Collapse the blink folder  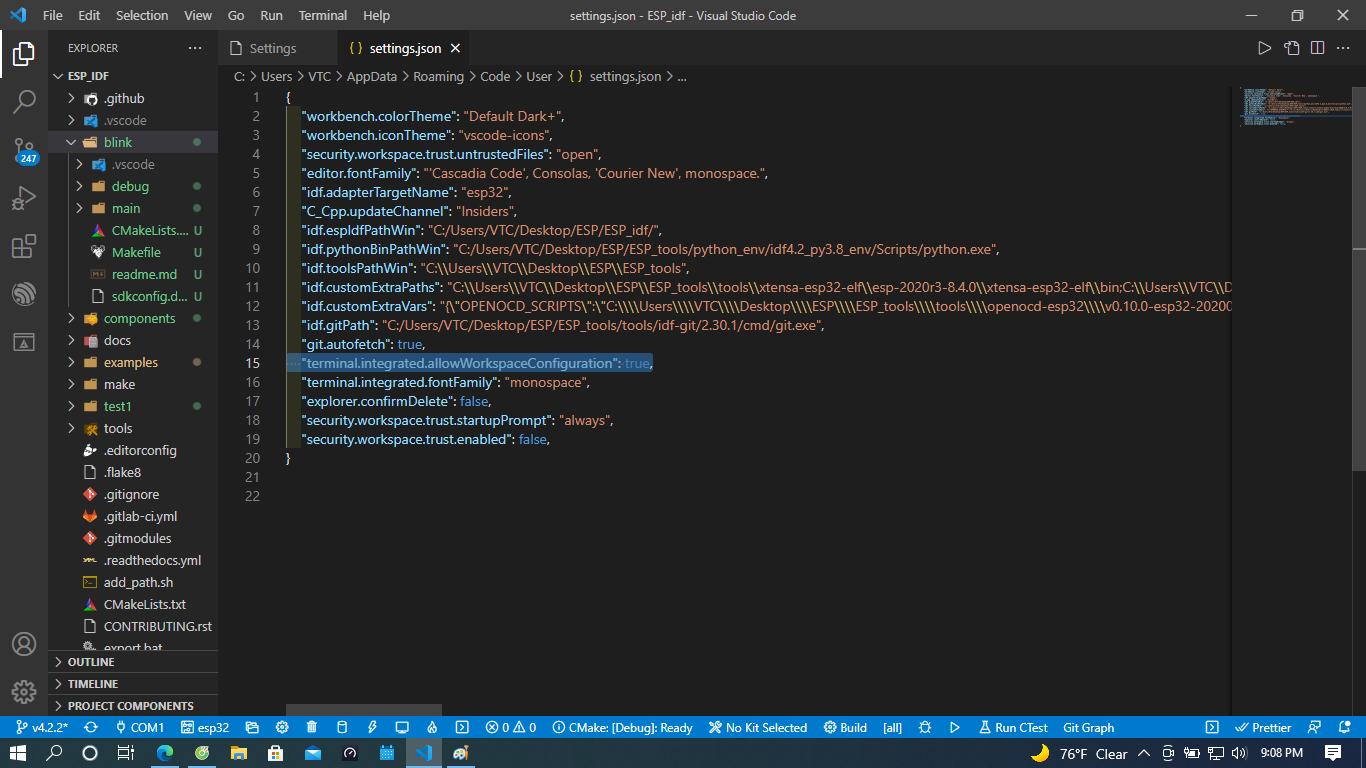pos(71,142)
